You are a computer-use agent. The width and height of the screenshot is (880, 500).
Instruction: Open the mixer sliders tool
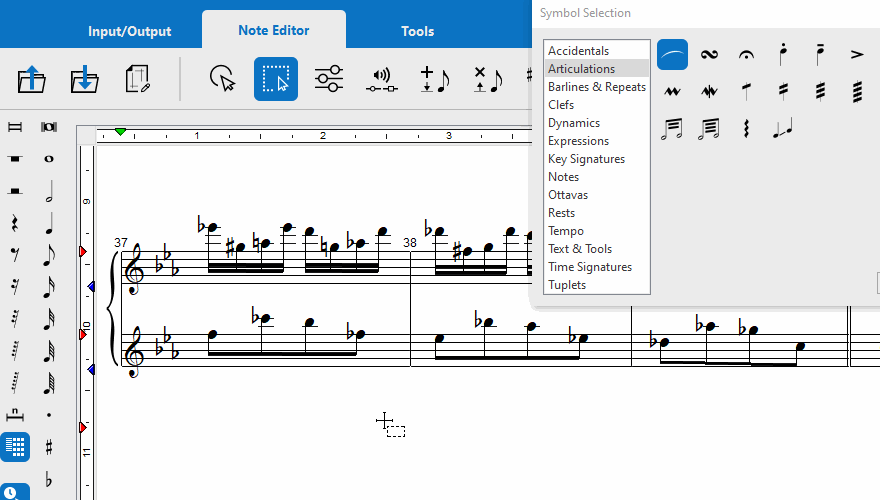[x=329, y=79]
